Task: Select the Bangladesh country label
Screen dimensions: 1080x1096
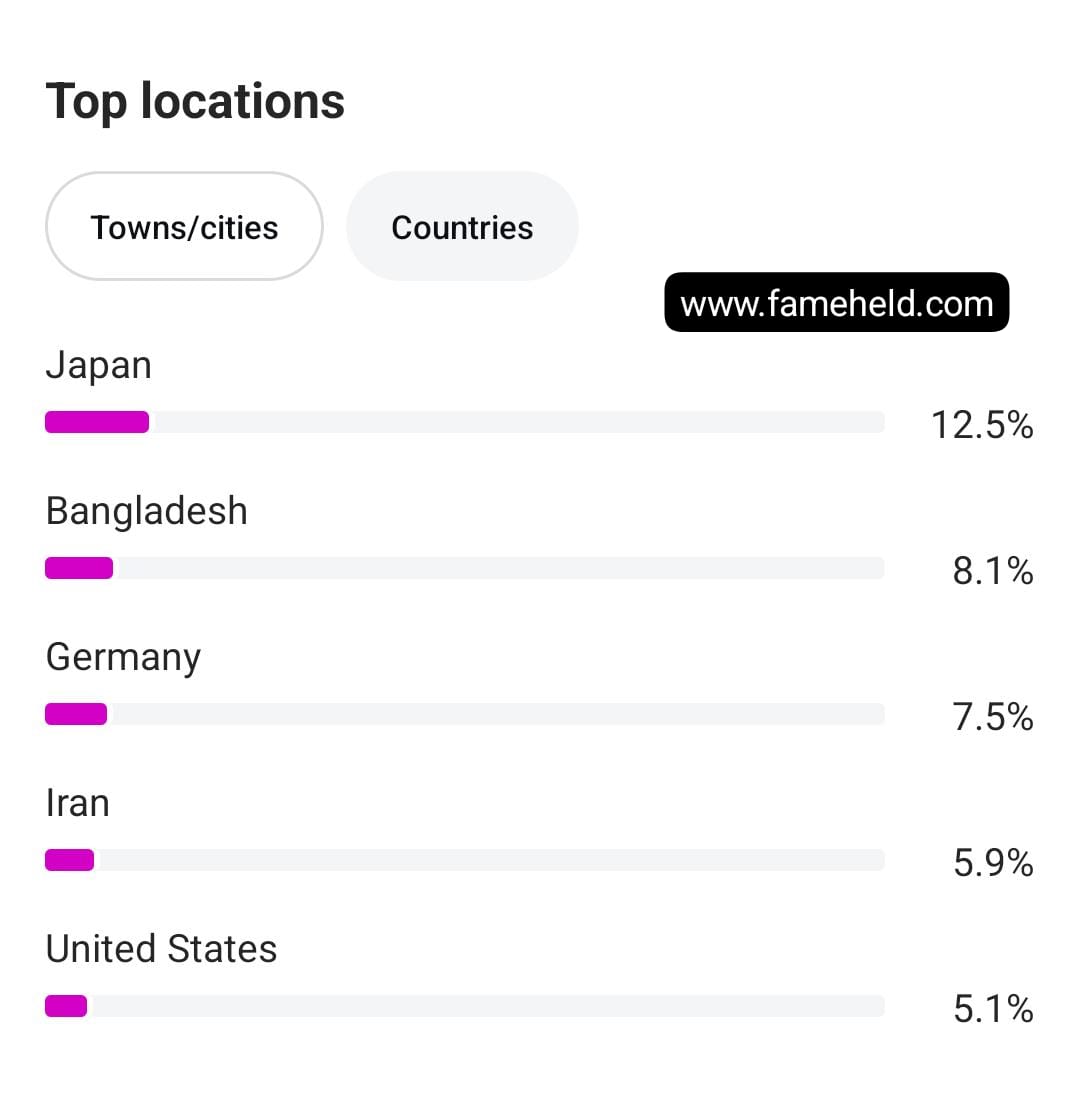Action: (146, 511)
